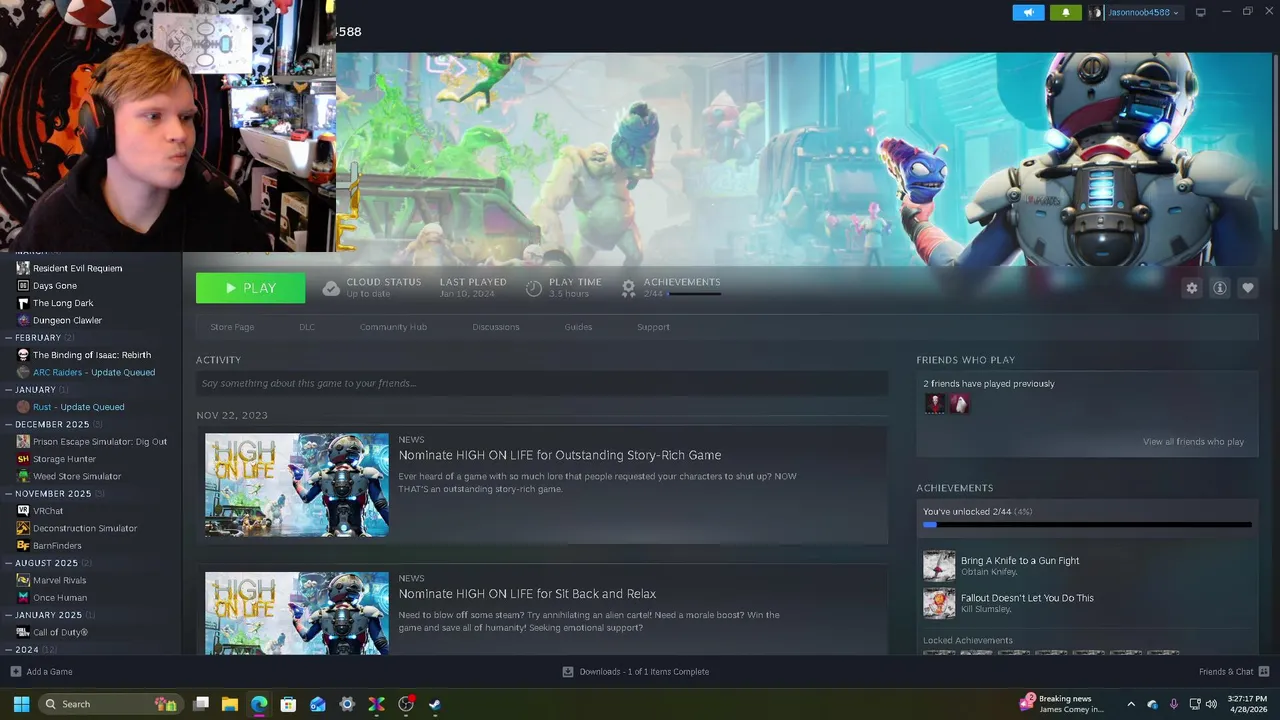Collapse the JANUARY 2025 group
This screenshot has height=720, width=1280.
coord(9,615)
